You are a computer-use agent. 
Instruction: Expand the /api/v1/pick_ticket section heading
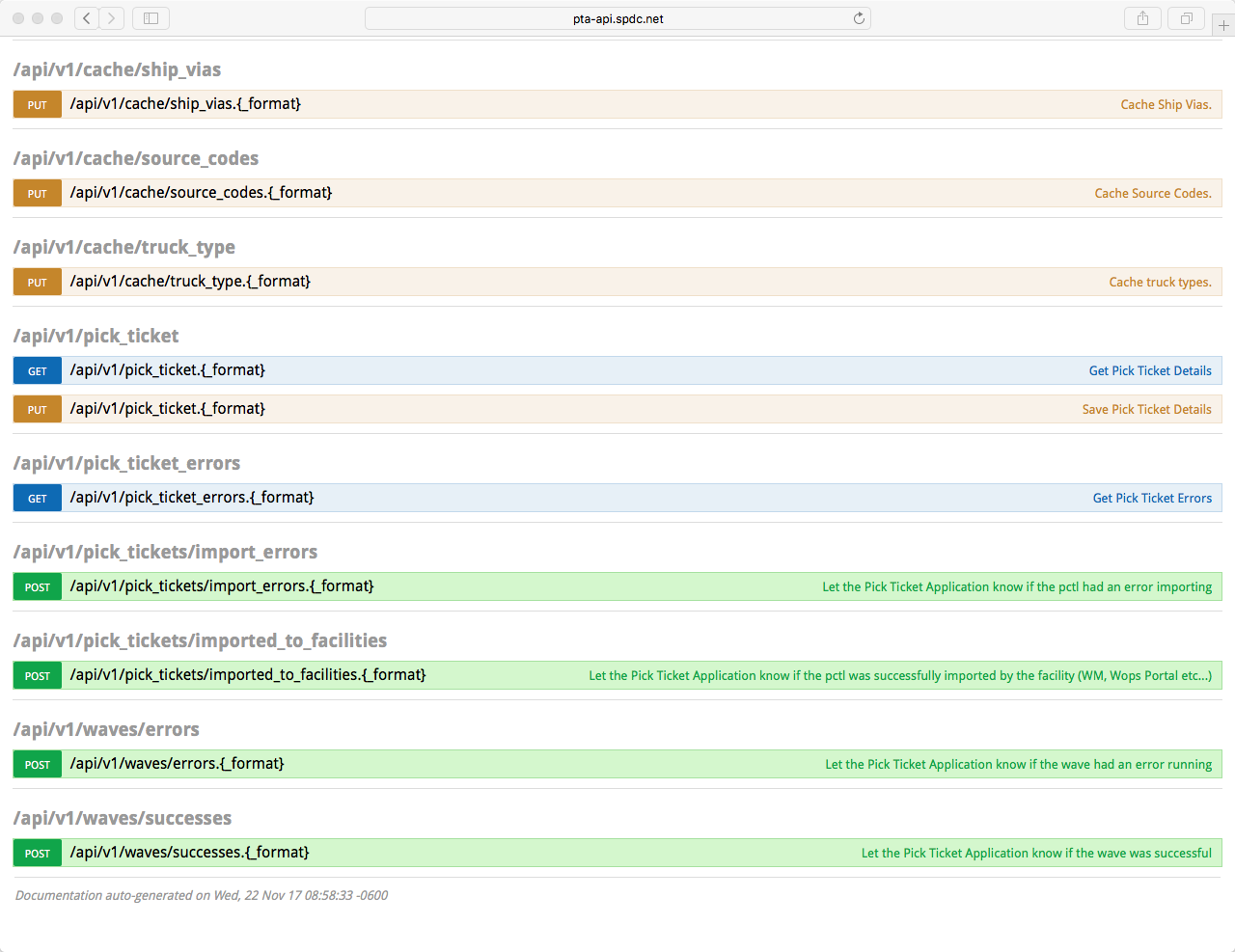(x=96, y=336)
